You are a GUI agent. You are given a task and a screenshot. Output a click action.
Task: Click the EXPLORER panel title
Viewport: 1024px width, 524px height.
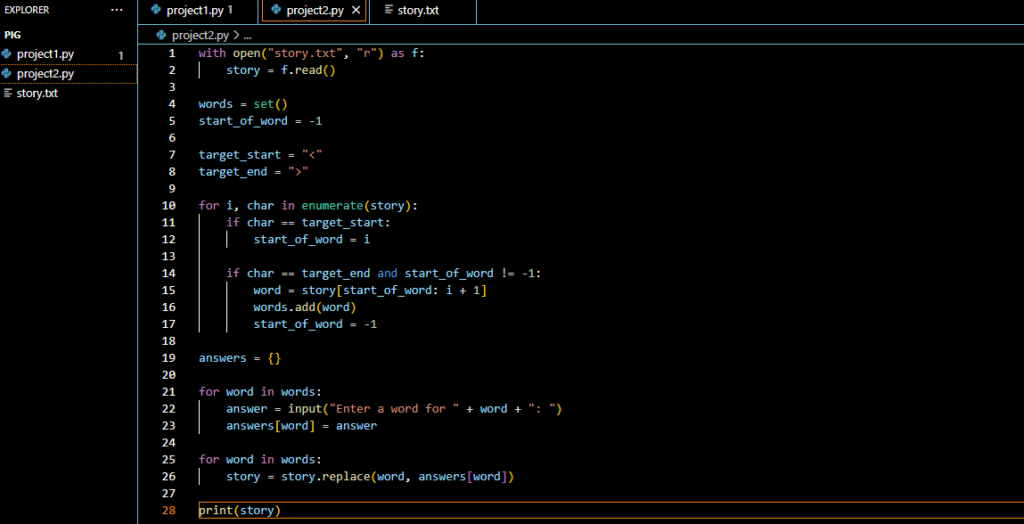click(28, 10)
